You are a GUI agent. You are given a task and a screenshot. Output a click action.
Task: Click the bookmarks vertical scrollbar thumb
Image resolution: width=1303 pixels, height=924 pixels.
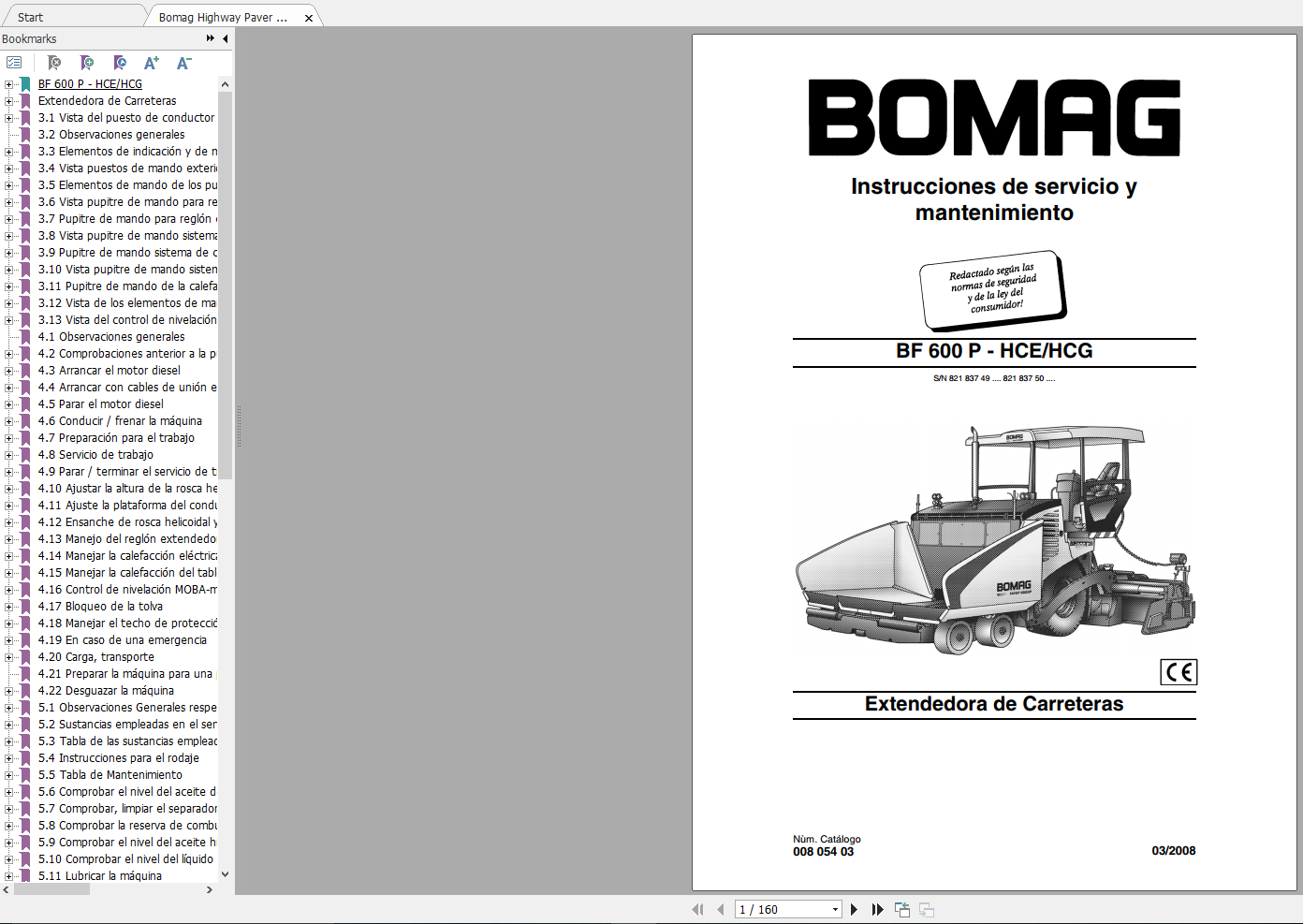[225, 286]
